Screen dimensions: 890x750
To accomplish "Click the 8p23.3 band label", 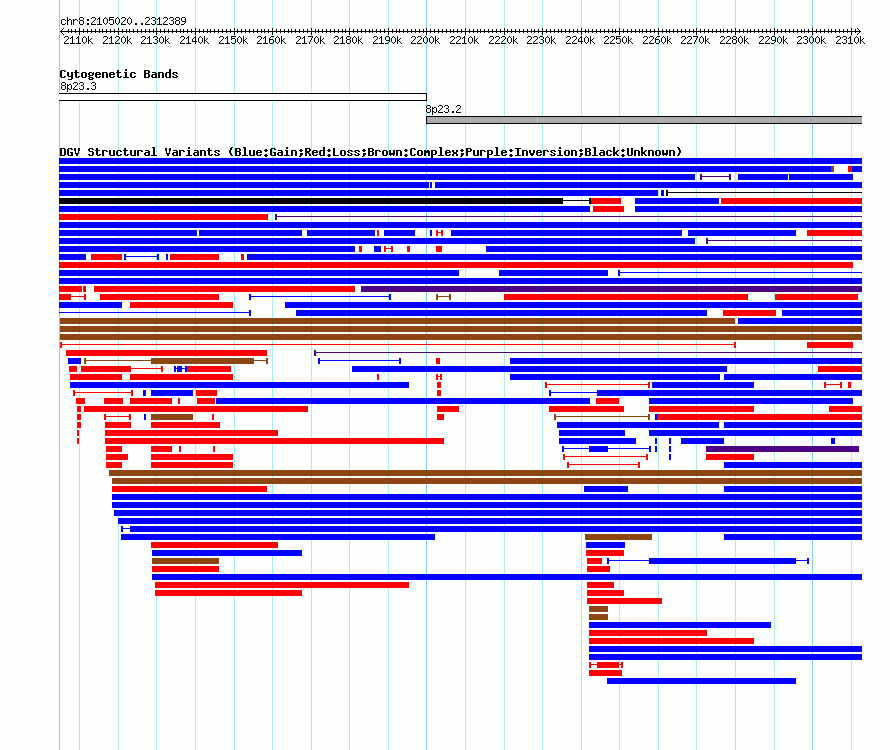I will (78, 86).
